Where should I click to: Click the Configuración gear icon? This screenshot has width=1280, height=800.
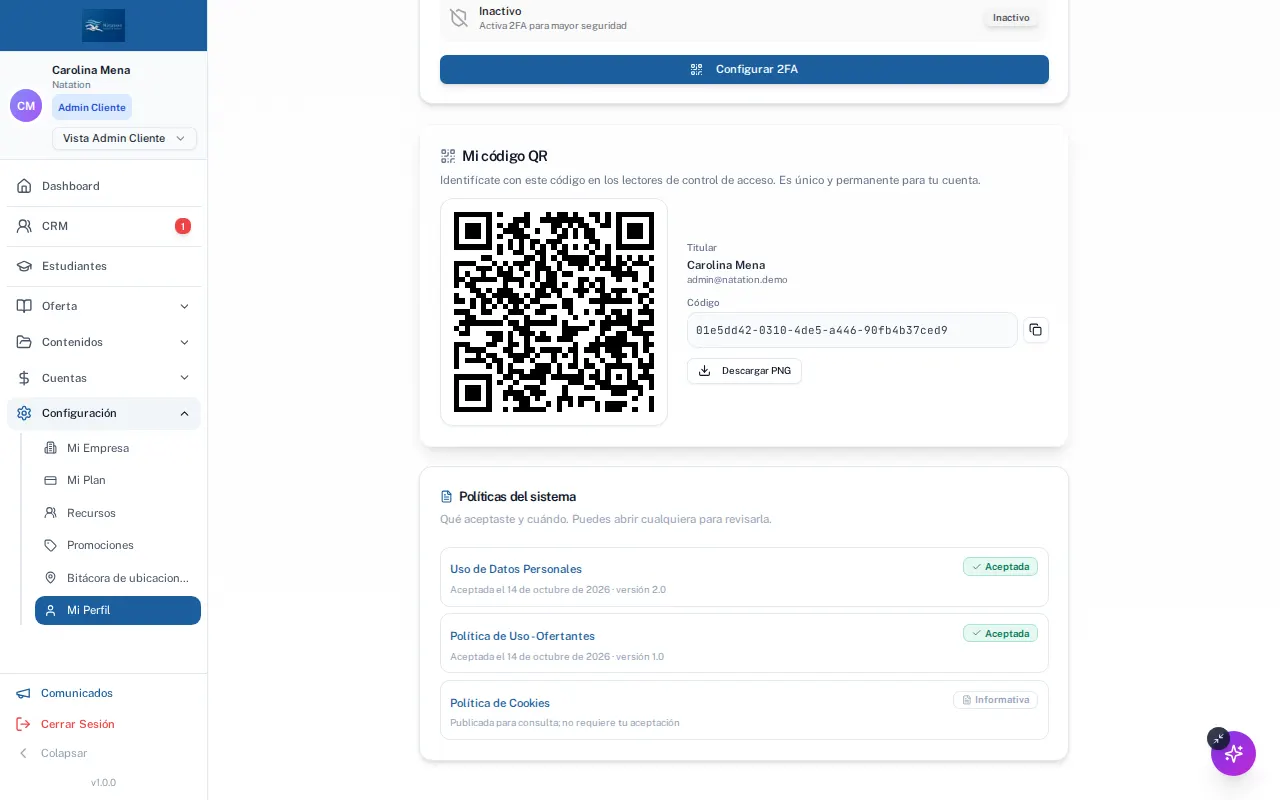pyautogui.click(x=24, y=413)
